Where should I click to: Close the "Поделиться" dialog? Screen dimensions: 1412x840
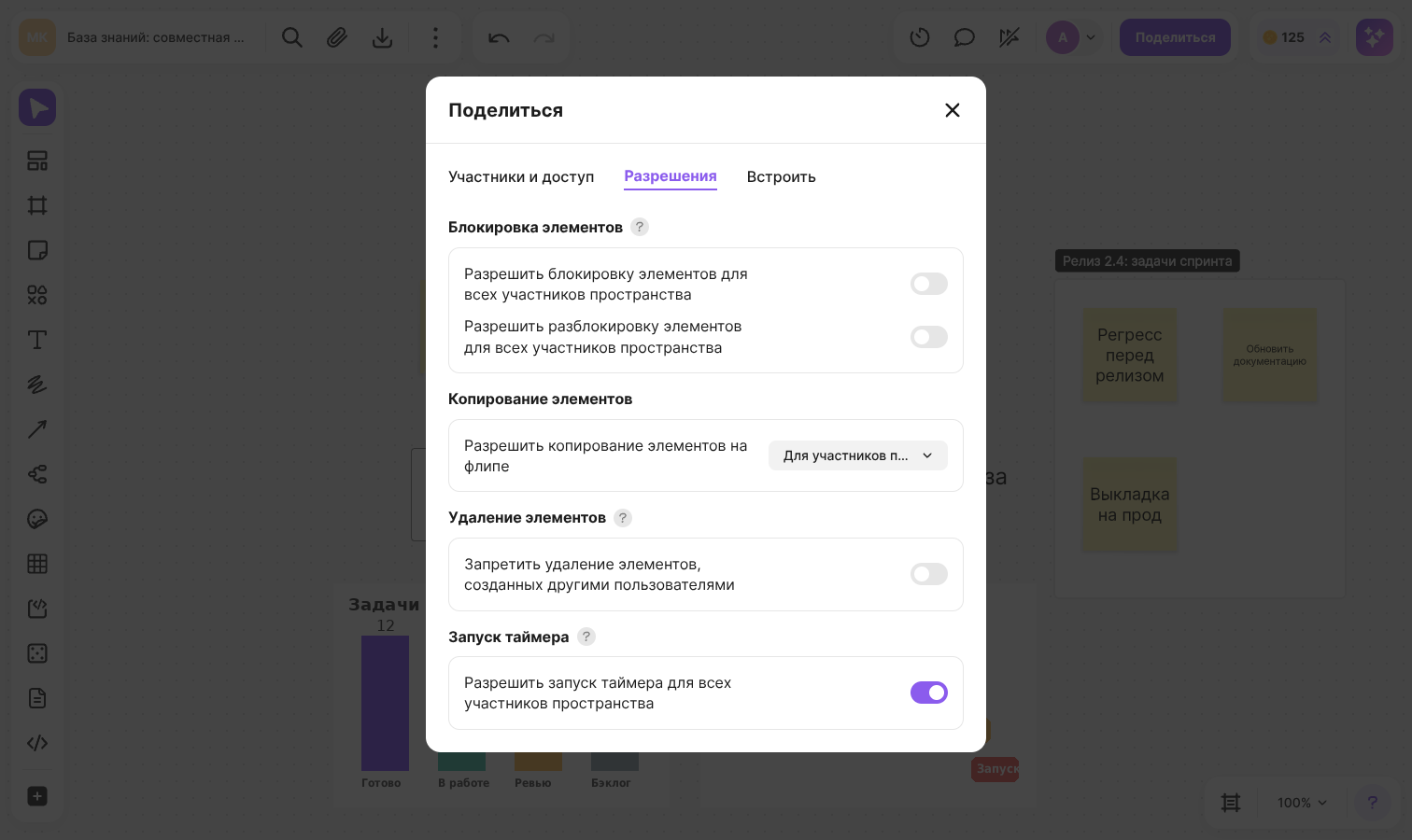(953, 110)
